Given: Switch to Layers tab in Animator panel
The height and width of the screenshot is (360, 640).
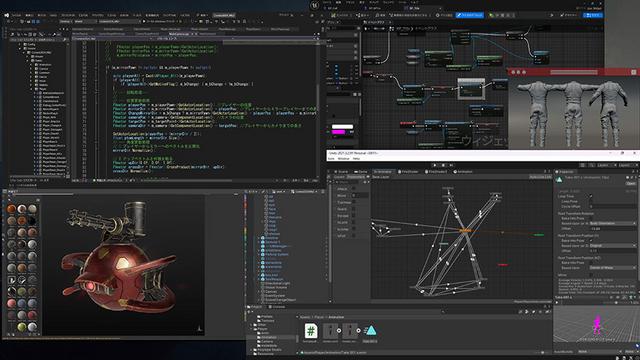Looking at the screenshot, I should [339, 177].
